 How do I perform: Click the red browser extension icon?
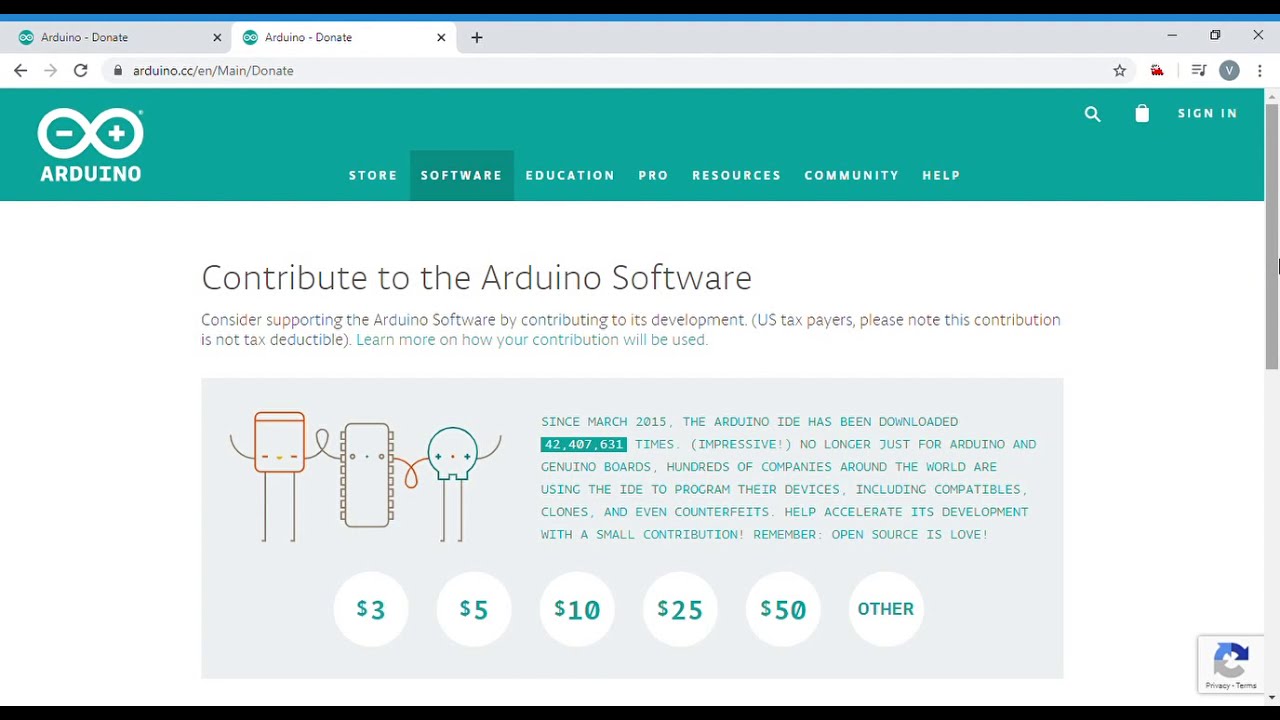coord(1157,70)
